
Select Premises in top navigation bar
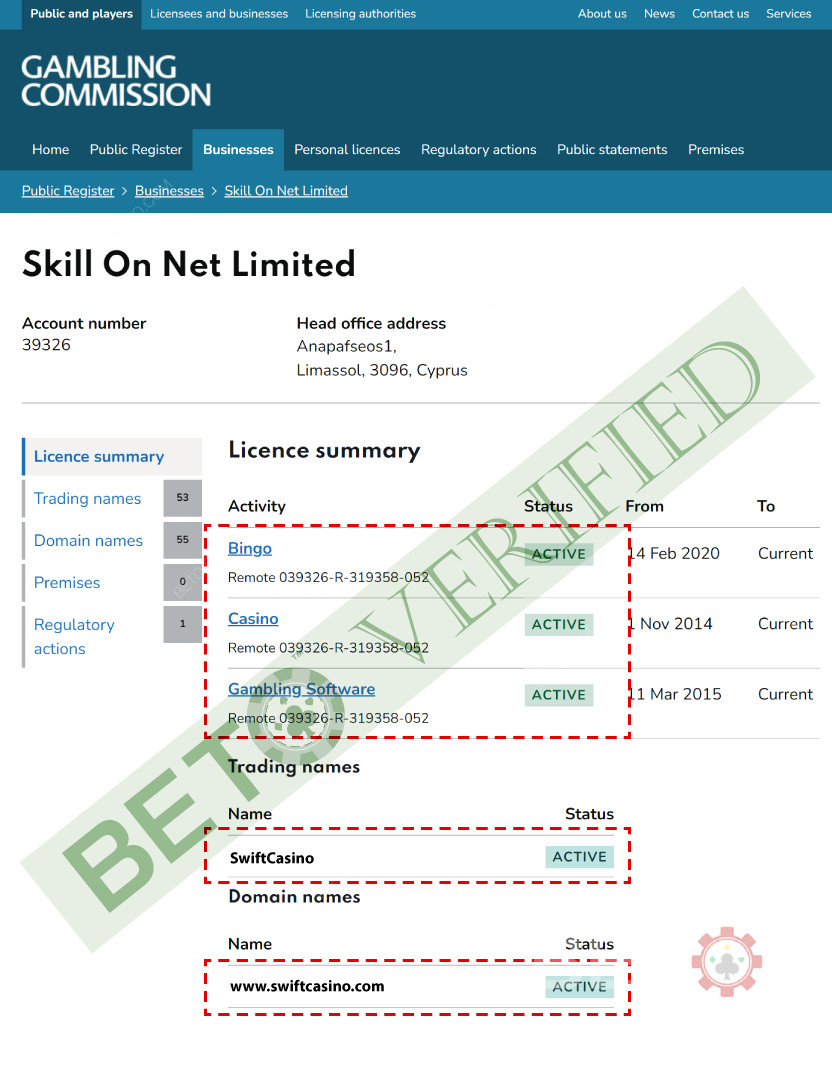[716, 149]
